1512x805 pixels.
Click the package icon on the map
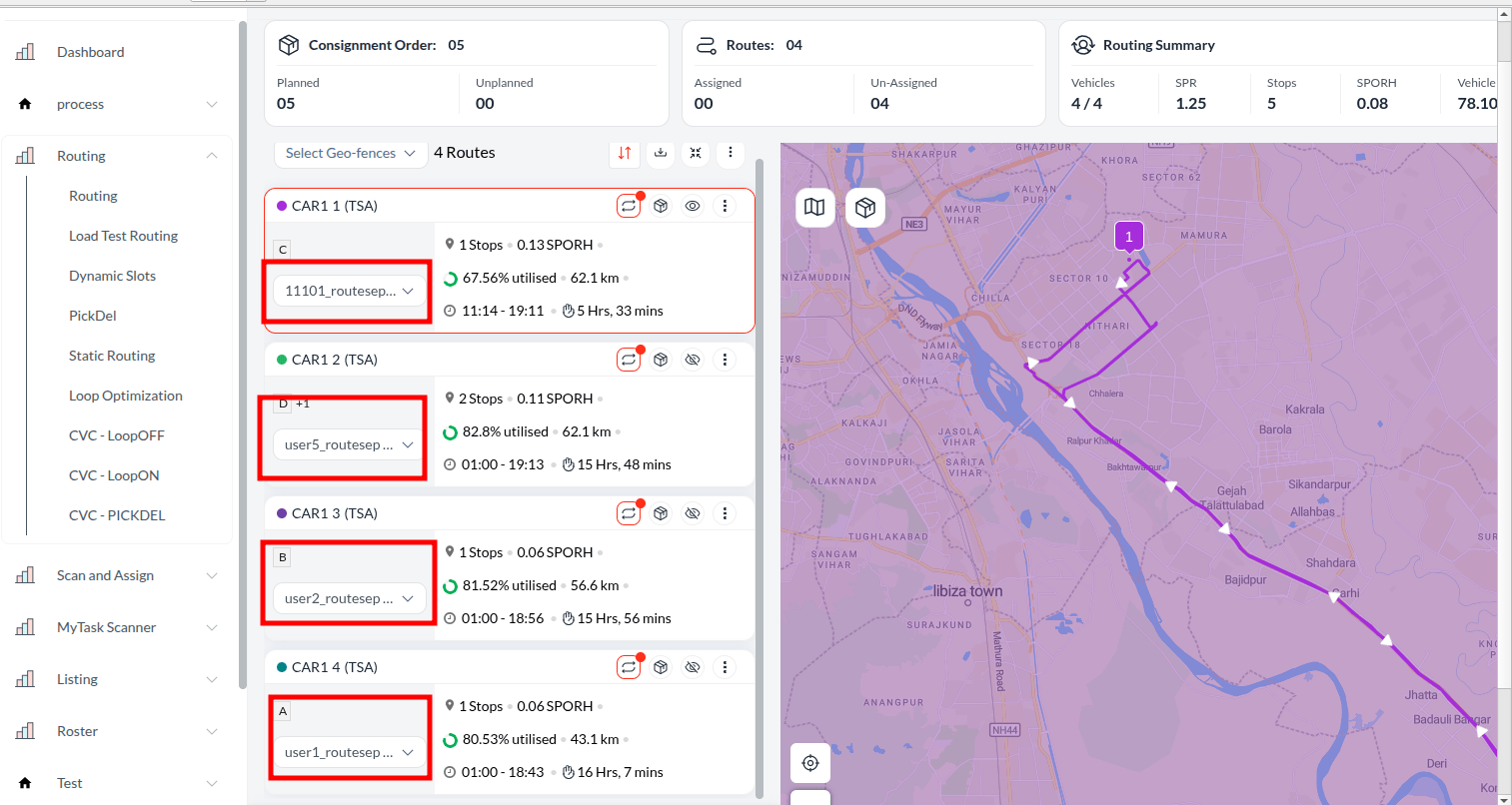864,207
